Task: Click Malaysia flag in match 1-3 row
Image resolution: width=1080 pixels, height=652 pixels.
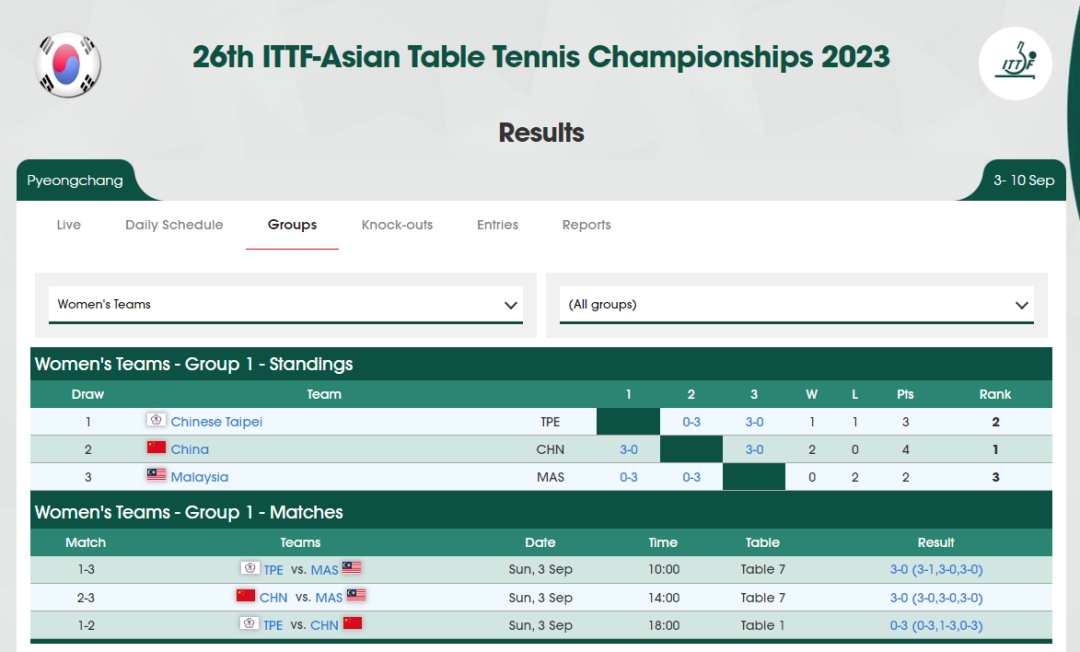Action: (351, 568)
